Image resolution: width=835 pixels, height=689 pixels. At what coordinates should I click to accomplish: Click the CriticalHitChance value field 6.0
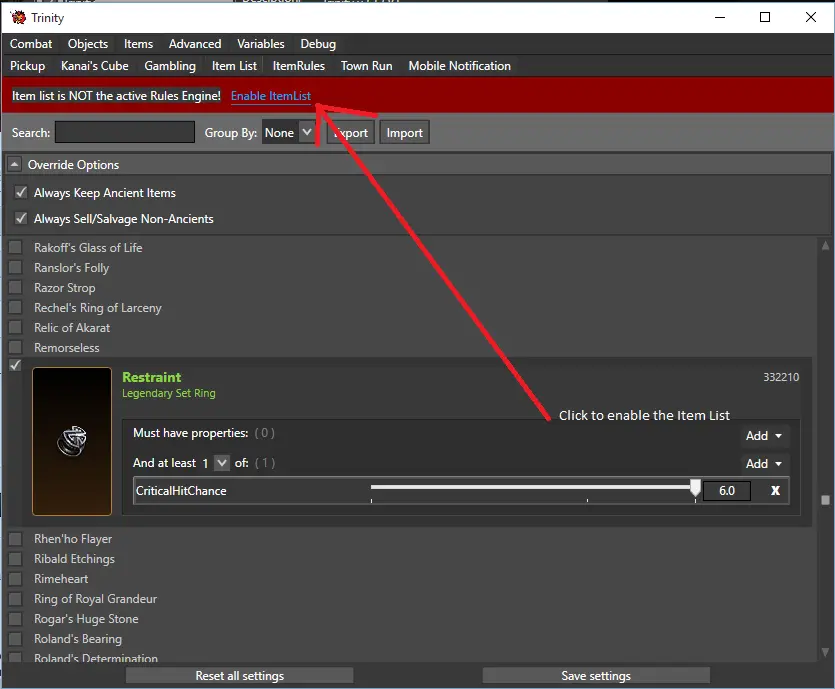pos(727,490)
